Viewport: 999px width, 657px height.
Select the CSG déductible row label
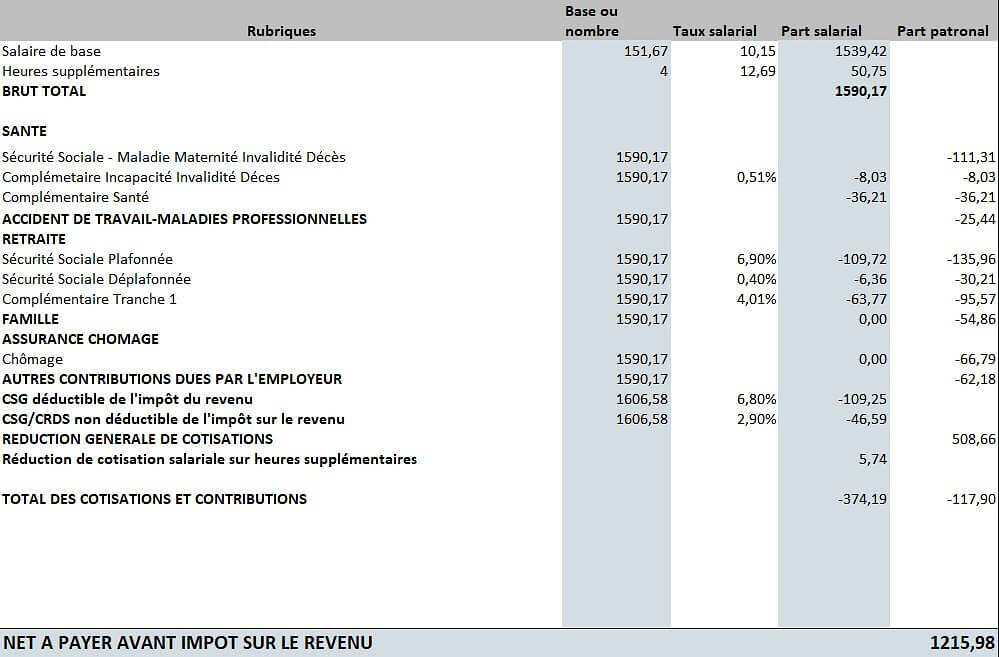(x=127, y=399)
